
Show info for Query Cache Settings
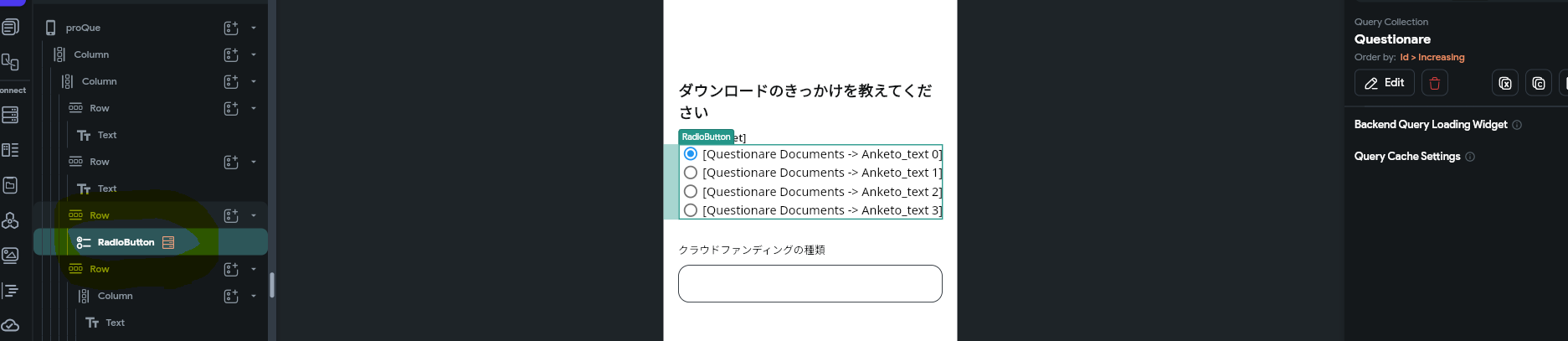(x=1470, y=157)
